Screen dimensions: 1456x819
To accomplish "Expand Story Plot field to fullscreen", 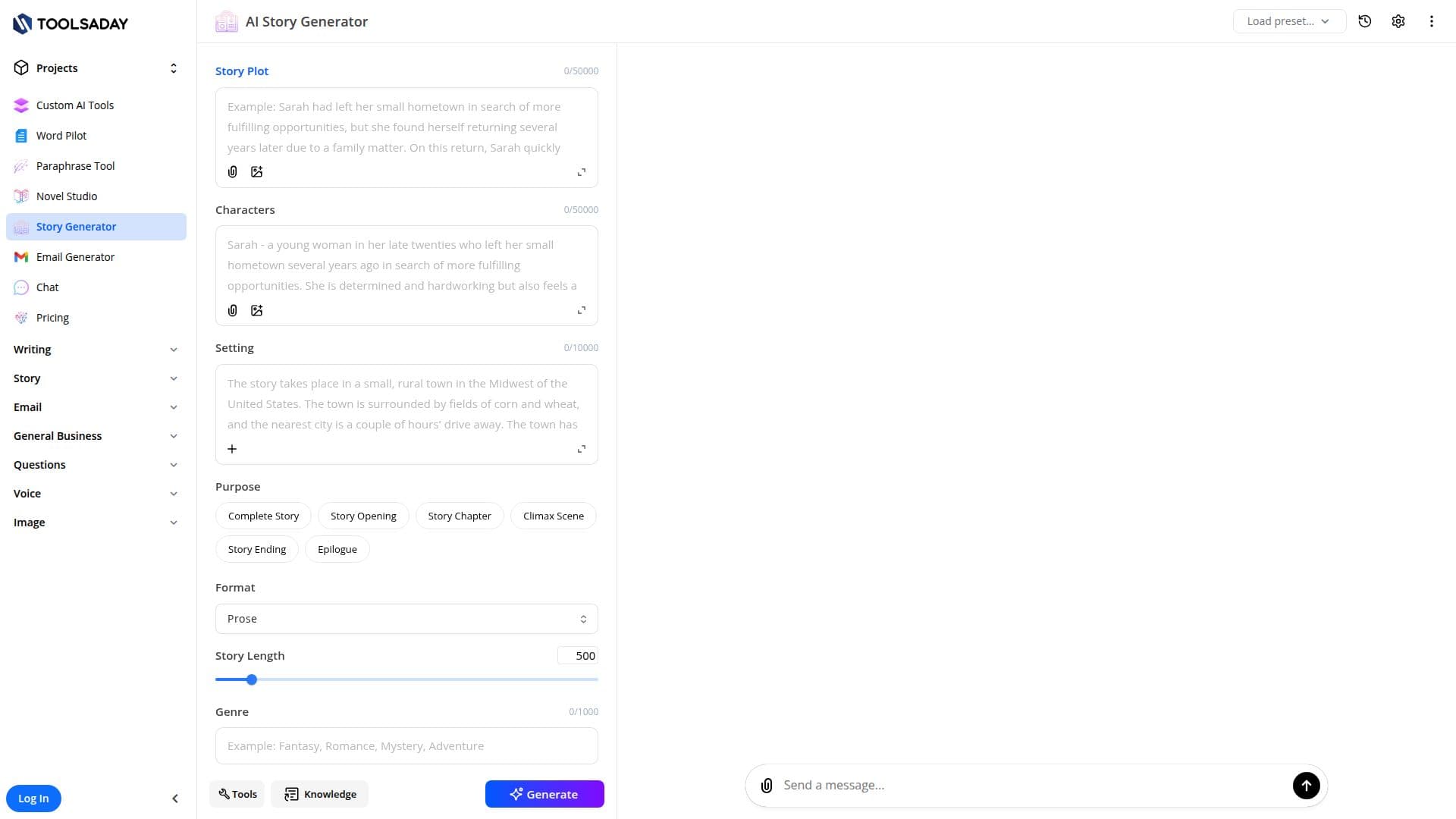I will click(582, 172).
